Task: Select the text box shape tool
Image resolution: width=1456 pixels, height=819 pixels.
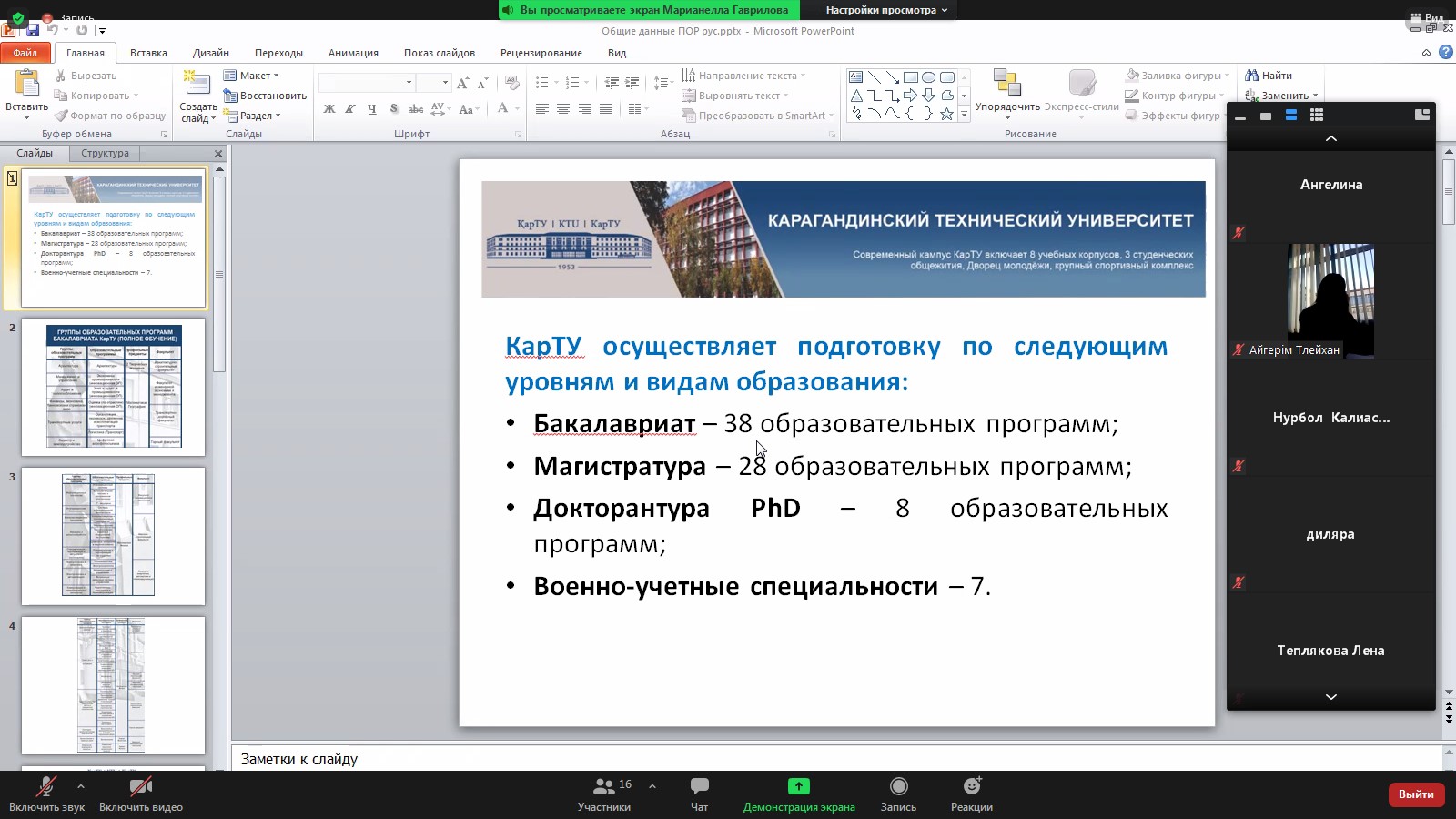Action: point(855,77)
